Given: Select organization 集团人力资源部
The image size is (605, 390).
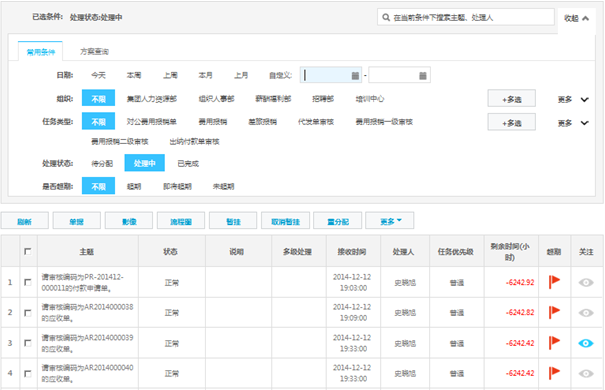Looking at the screenshot, I should tap(152, 99).
